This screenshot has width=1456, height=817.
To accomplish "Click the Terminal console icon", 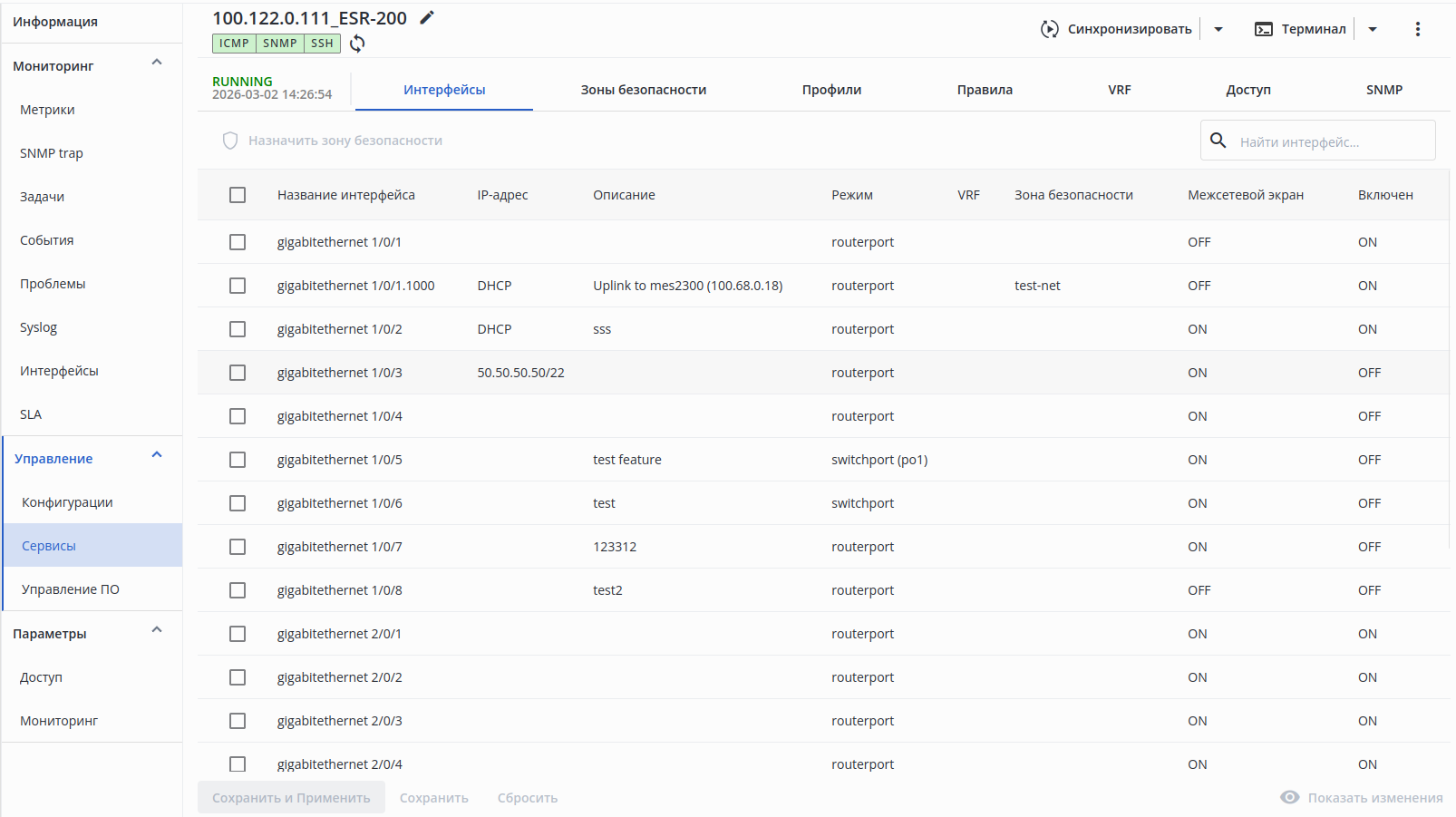I will [1263, 29].
